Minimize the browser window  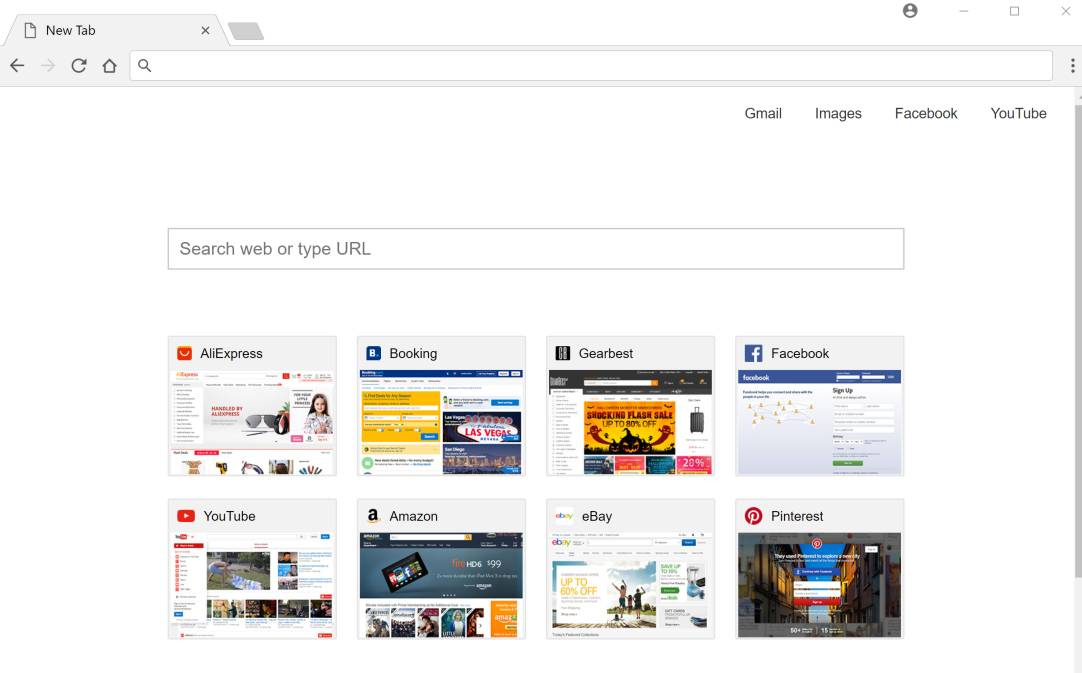[964, 10]
